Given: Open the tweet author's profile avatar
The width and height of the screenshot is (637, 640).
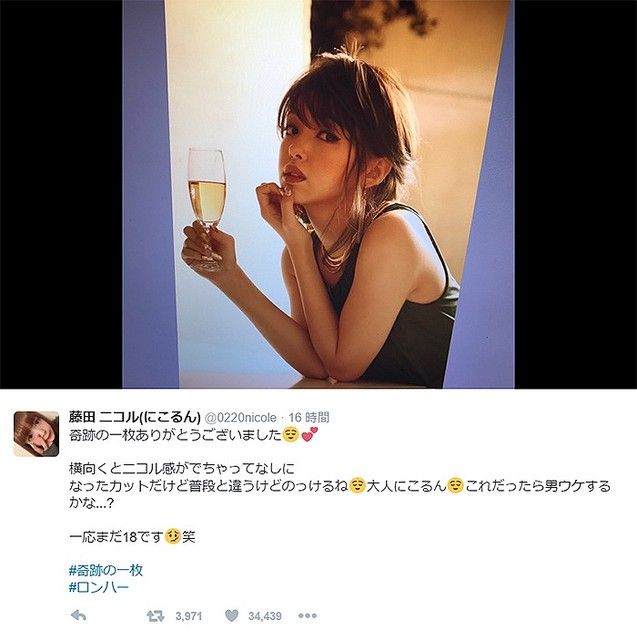Looking at the screenshot, I should [36, 433].
